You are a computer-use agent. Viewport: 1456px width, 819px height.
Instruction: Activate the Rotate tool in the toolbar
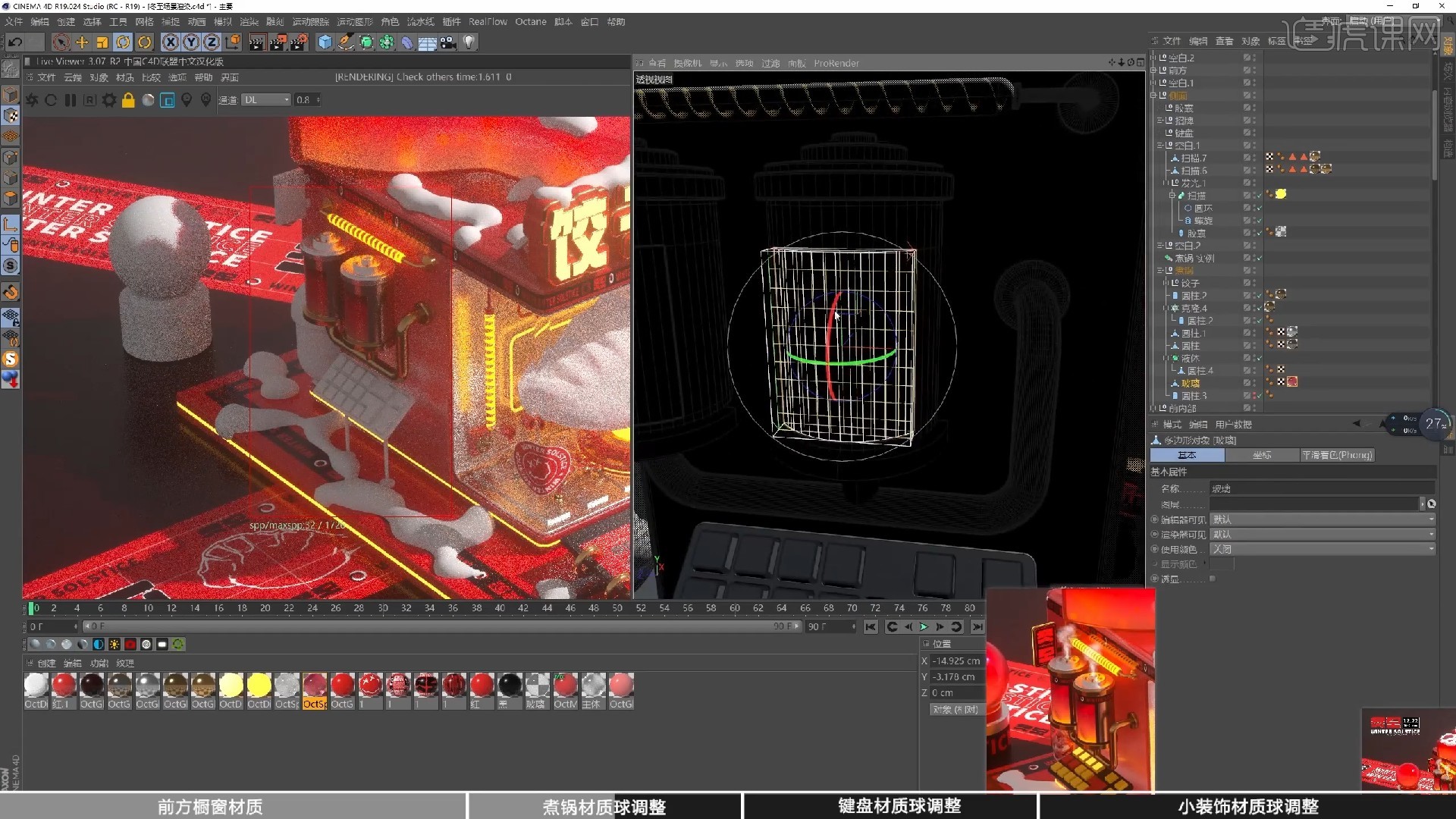[x=123, y=42]
